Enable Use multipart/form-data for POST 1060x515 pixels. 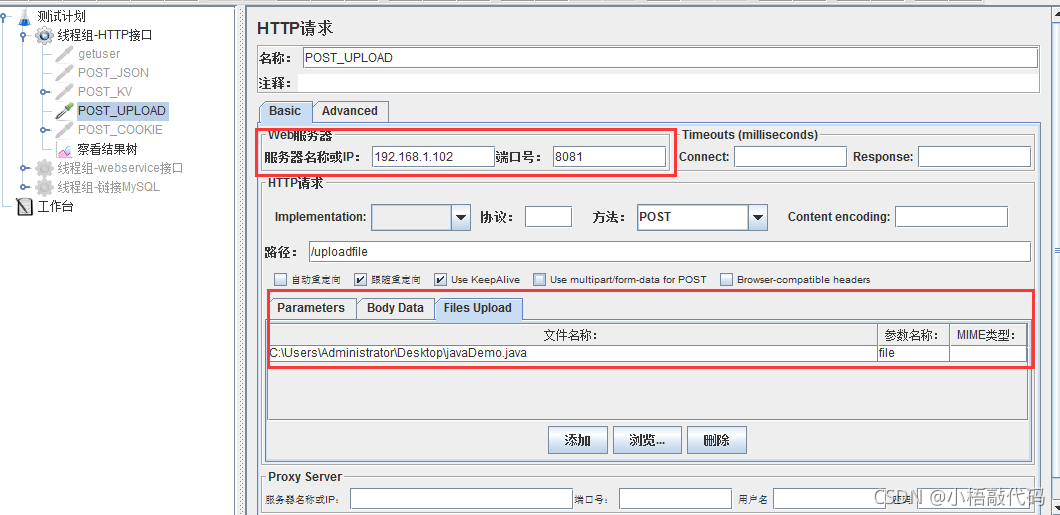click(539, 279)
